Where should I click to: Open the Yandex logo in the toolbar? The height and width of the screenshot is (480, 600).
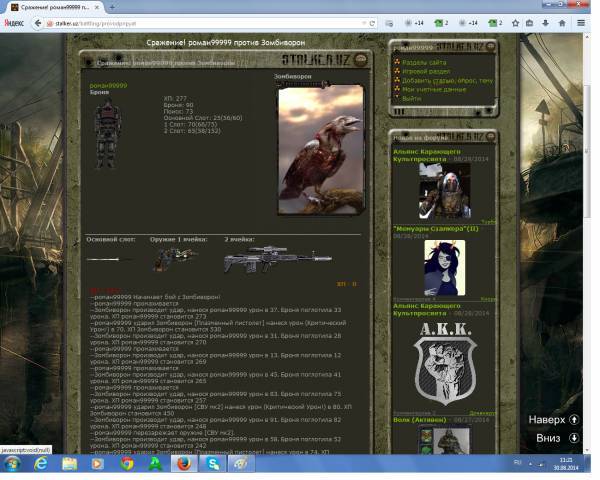pyautogui.click(x=14, y=23)
